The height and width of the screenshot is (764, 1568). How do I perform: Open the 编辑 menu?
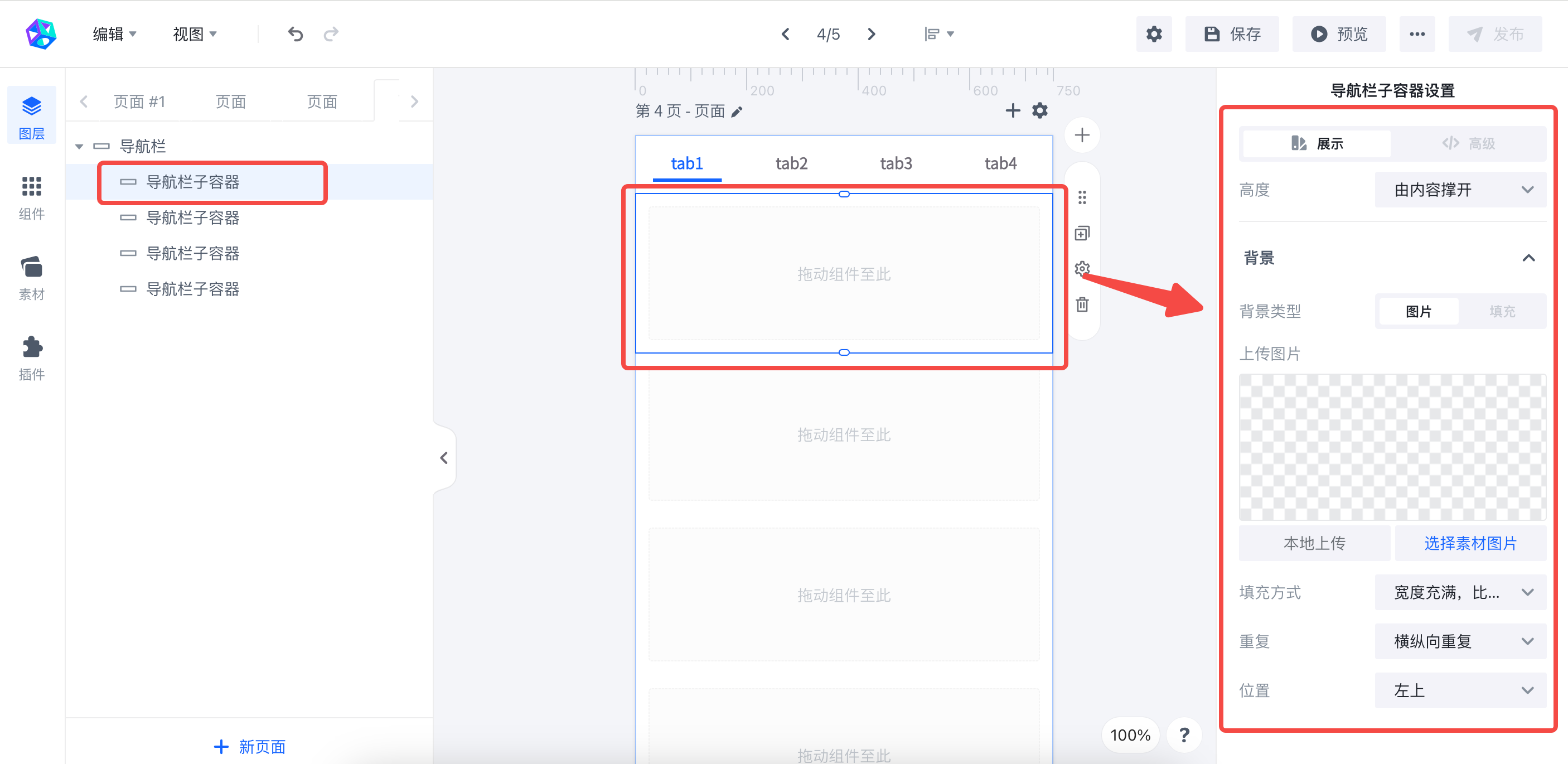click(x=114, y=34)
